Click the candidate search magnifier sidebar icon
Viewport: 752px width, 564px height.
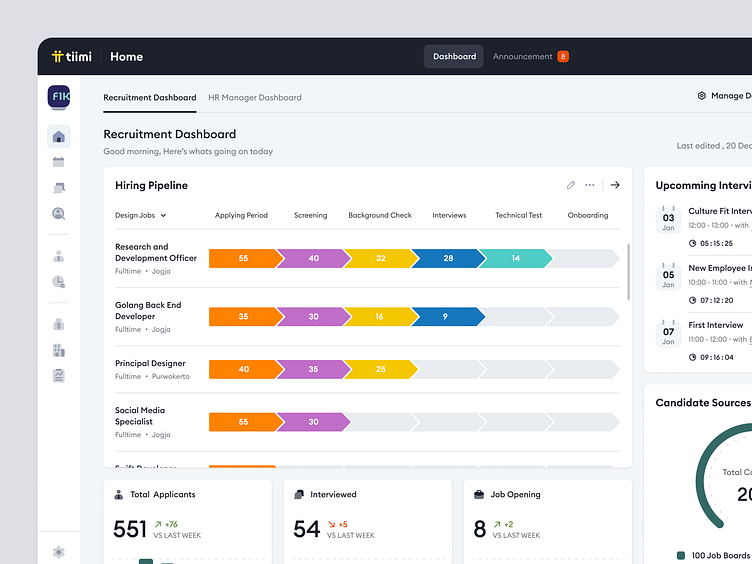58,213
